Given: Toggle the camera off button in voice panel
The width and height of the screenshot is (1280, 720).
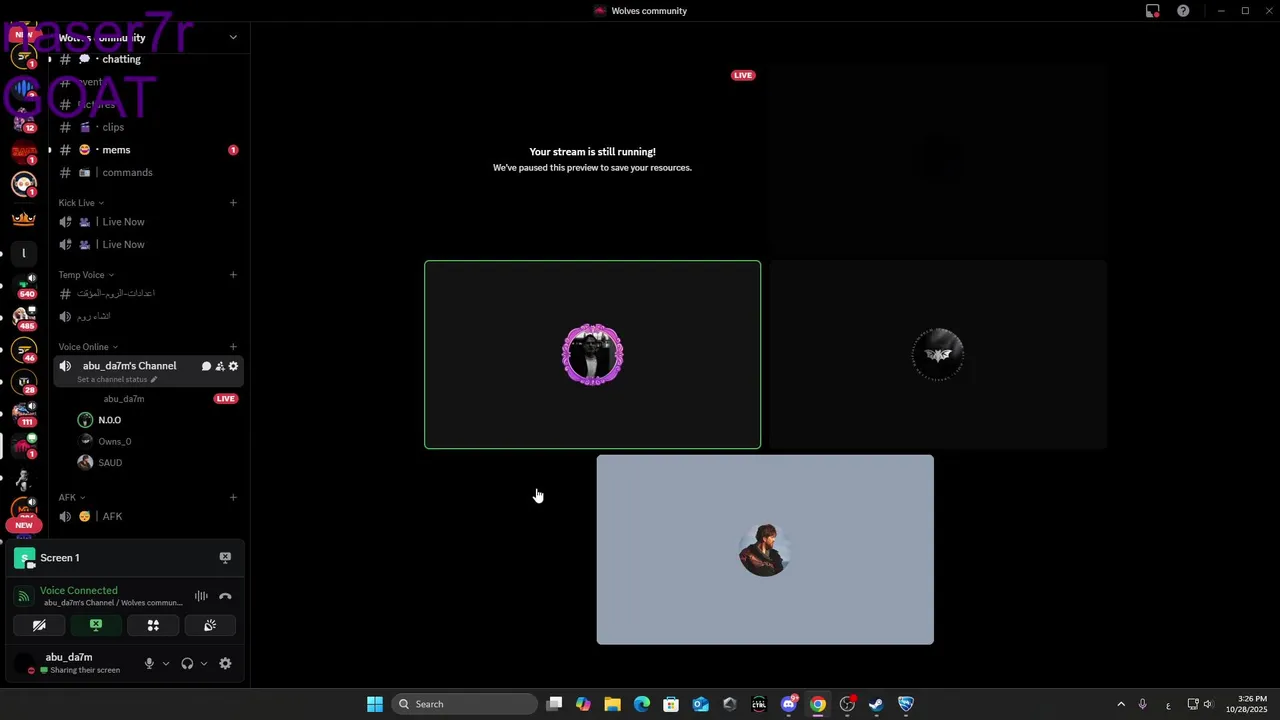Looking at the screenshot, I should (39, 625).
